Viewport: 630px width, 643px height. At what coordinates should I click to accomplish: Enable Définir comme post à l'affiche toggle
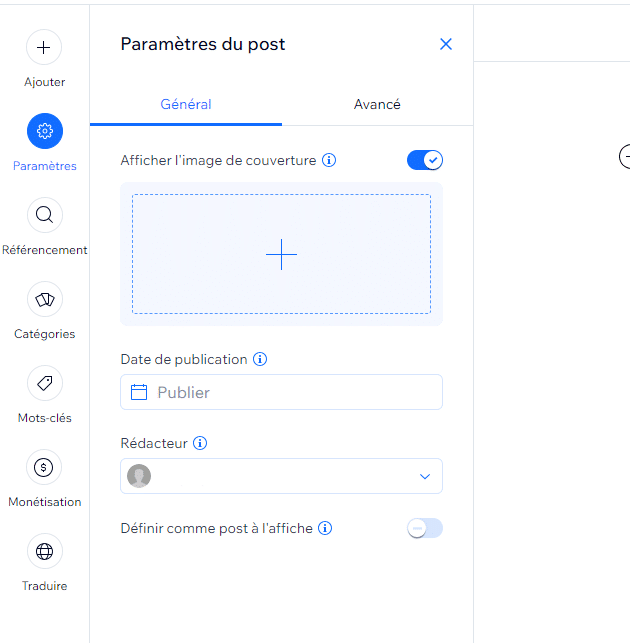(x=424, y=528)
